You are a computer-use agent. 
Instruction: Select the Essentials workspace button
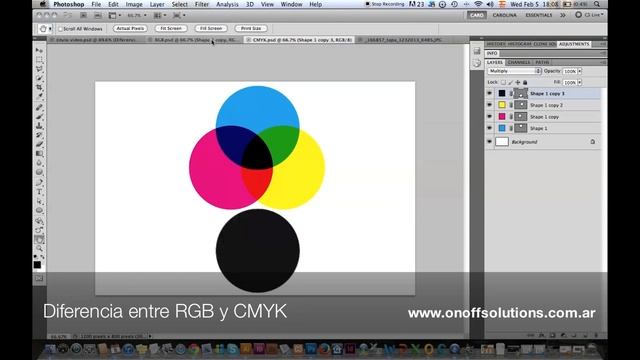click(539, 15)
